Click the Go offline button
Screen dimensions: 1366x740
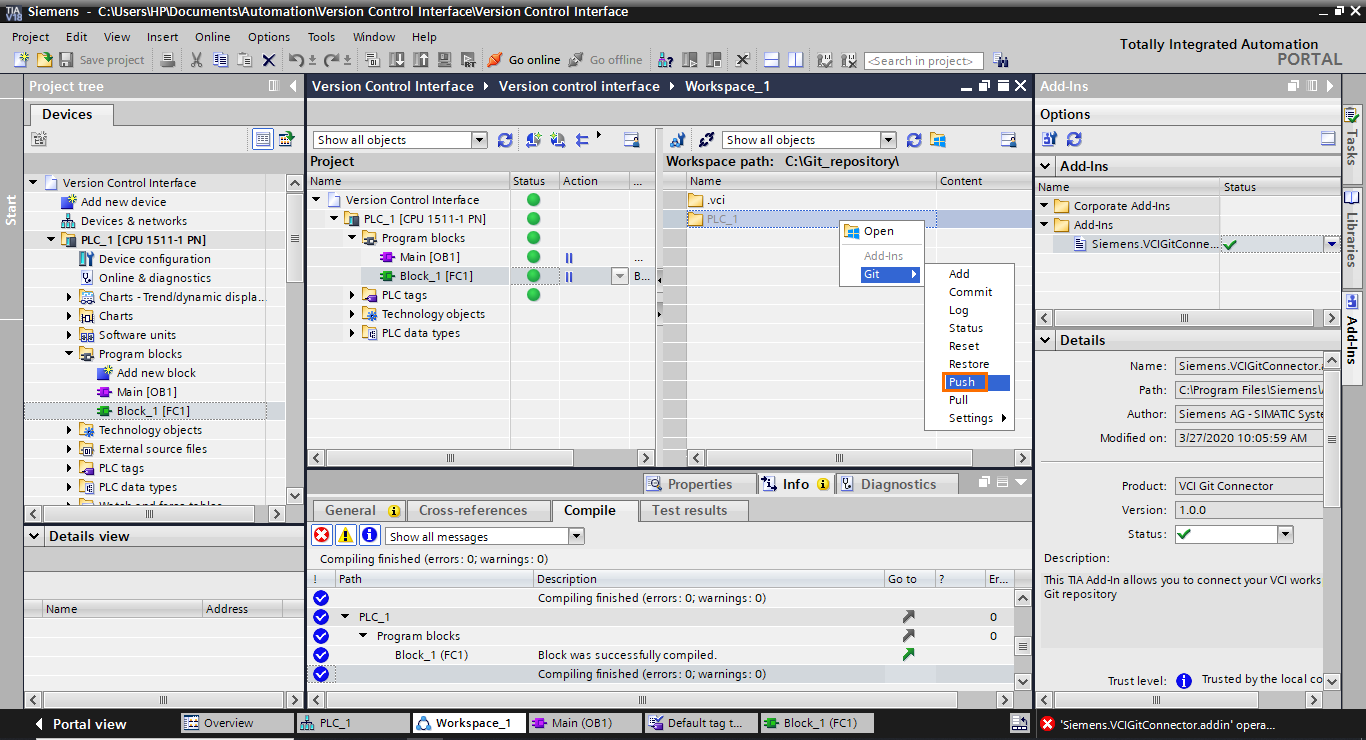point(606,60)
